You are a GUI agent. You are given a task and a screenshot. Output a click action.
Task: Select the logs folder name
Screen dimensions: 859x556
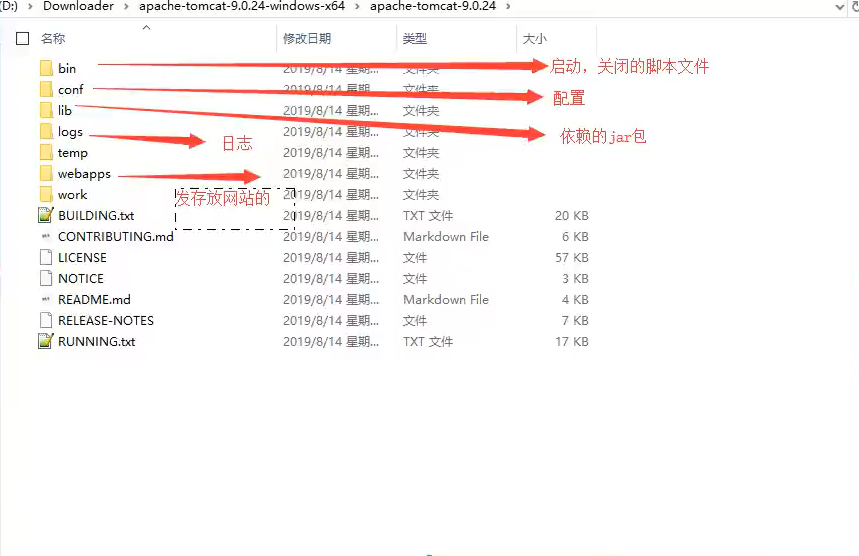pyautogui.click(x=70, y=132)
